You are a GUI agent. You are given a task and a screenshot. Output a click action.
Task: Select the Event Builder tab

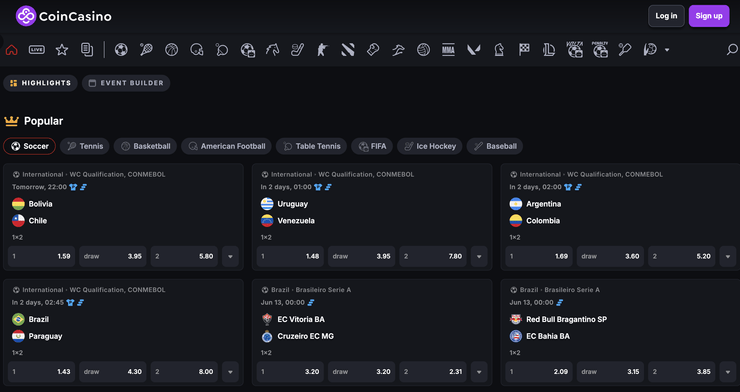coord(126,83)
